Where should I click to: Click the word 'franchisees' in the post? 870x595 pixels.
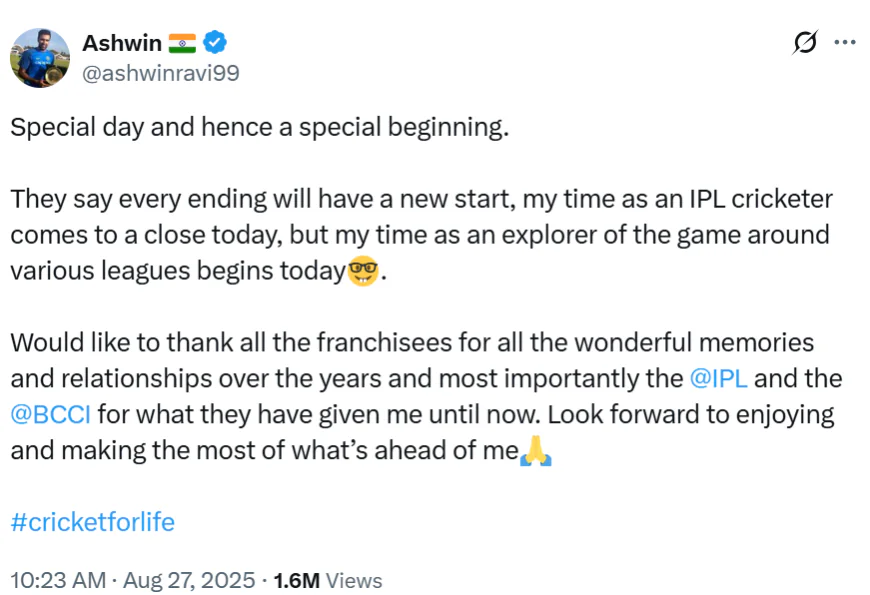385,342
